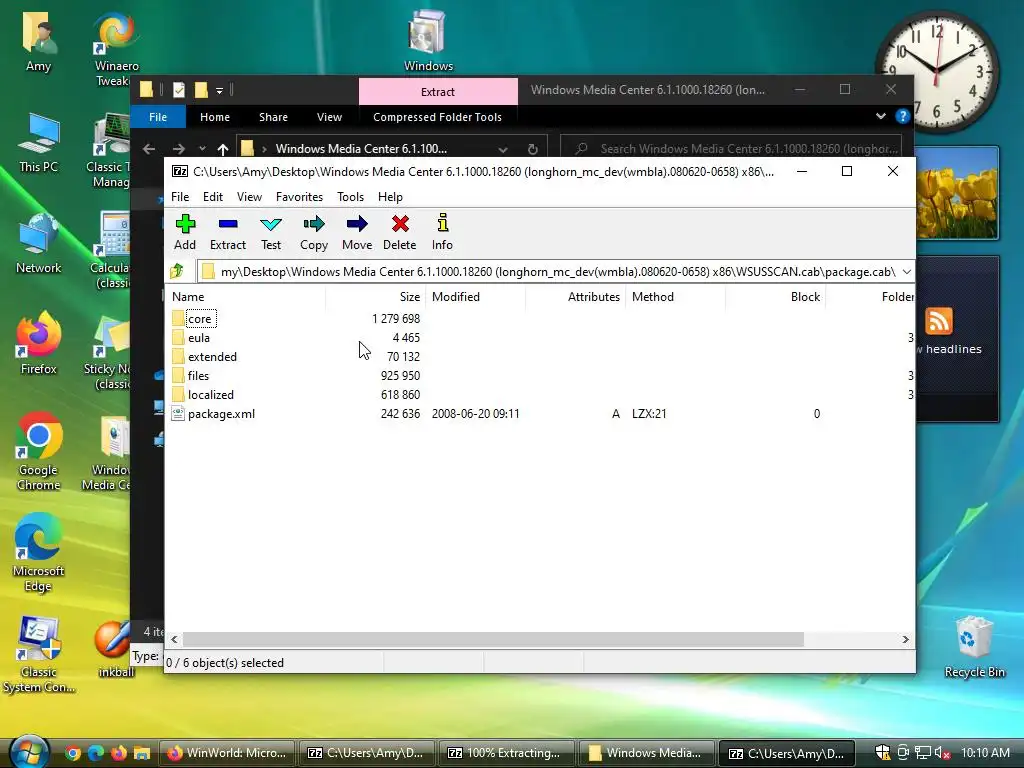Open This PC desktop icon
Image resolution: width=1024 pixels, height=768 pixels.
[39, 142]
